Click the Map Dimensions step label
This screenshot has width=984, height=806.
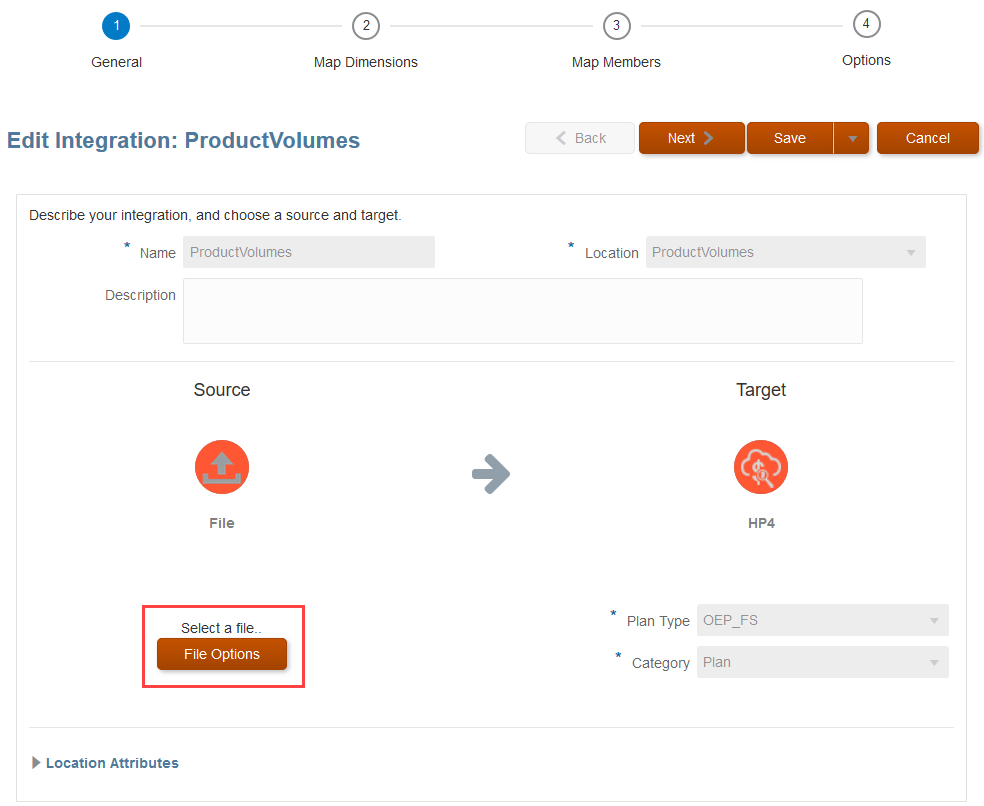pos(366,62)
